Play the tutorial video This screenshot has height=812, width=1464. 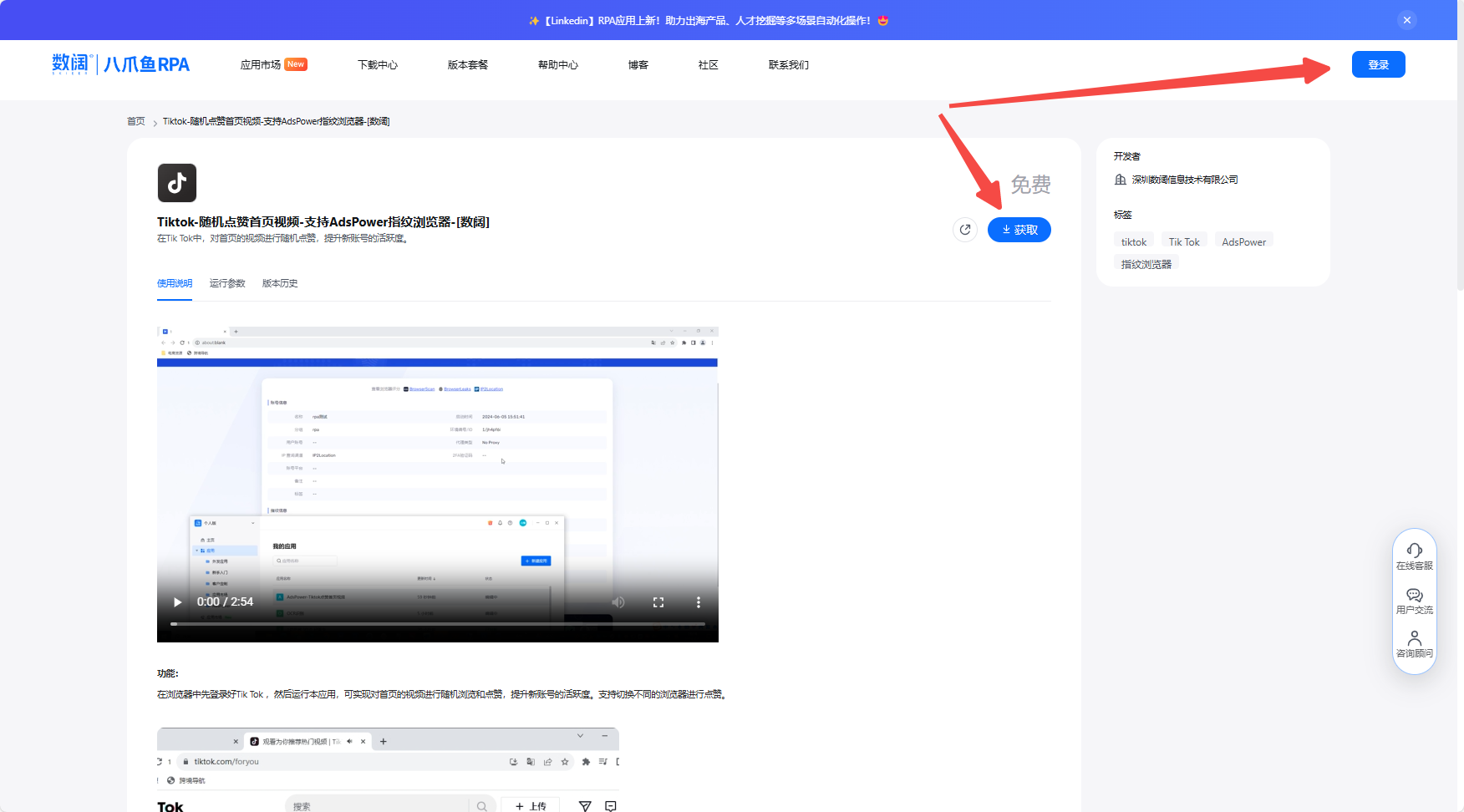[x=177, y=601]
